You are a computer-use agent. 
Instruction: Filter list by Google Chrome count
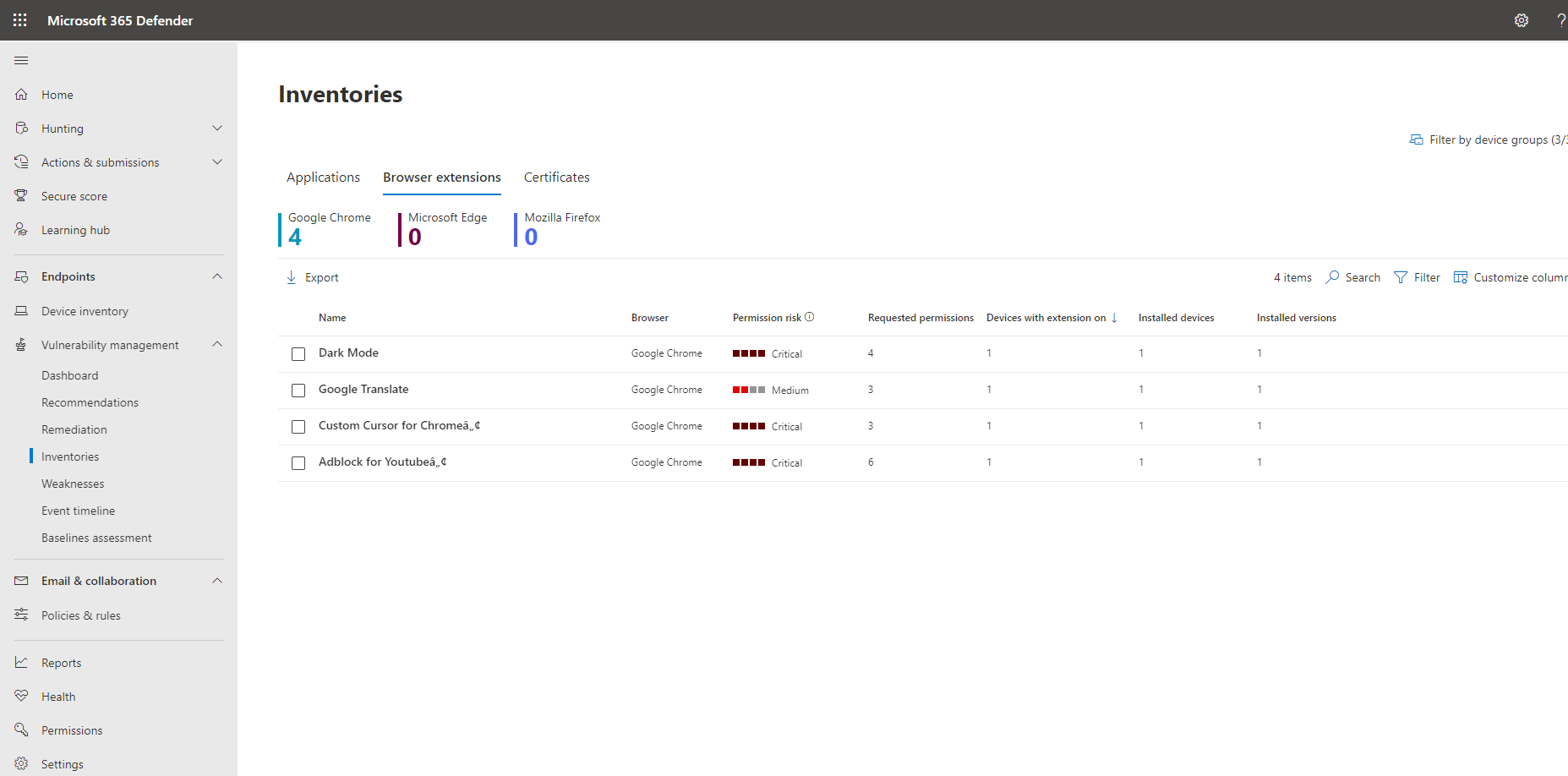pos(325,229)
